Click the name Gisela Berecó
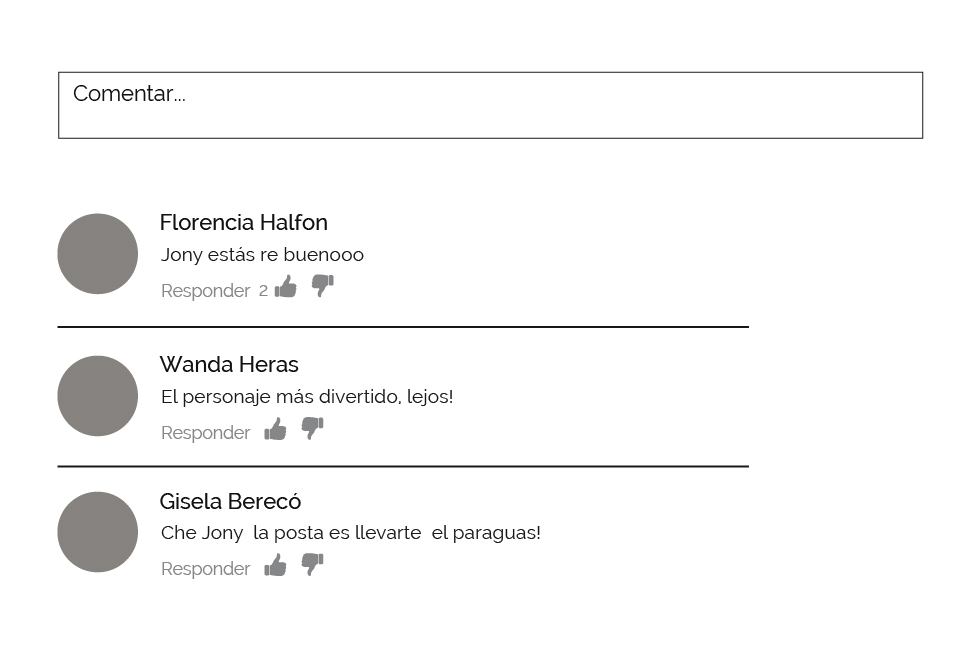The width and height of the screenshot is (976, 666). coord(230,501)
